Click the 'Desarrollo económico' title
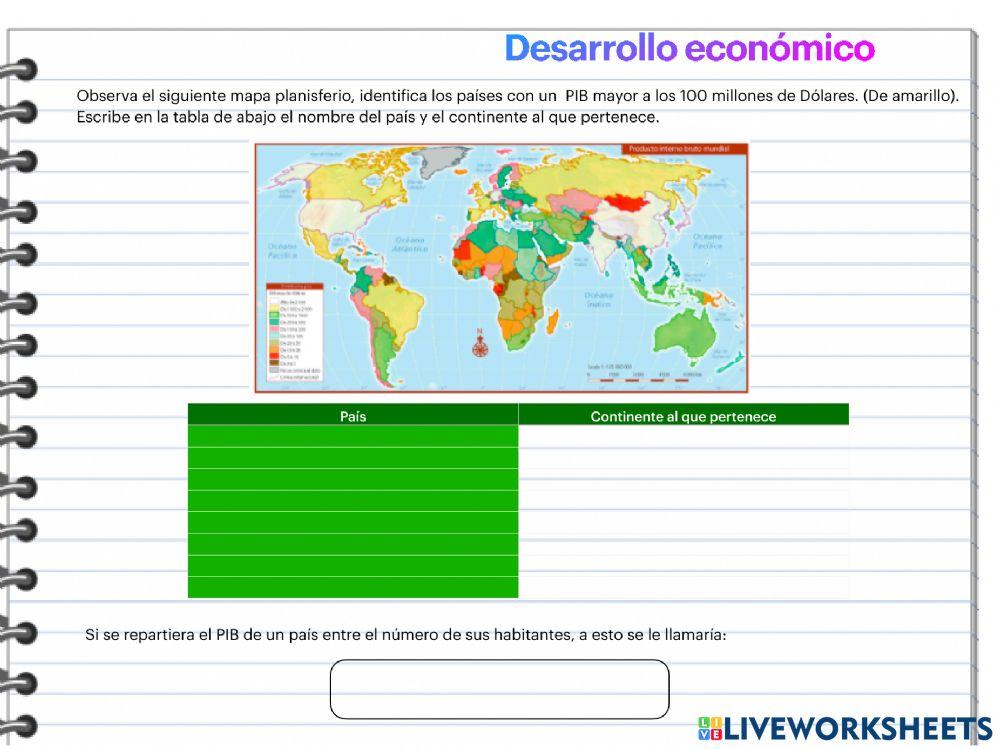This screenshot has width=1000, height=749. [x=692, y=45]
